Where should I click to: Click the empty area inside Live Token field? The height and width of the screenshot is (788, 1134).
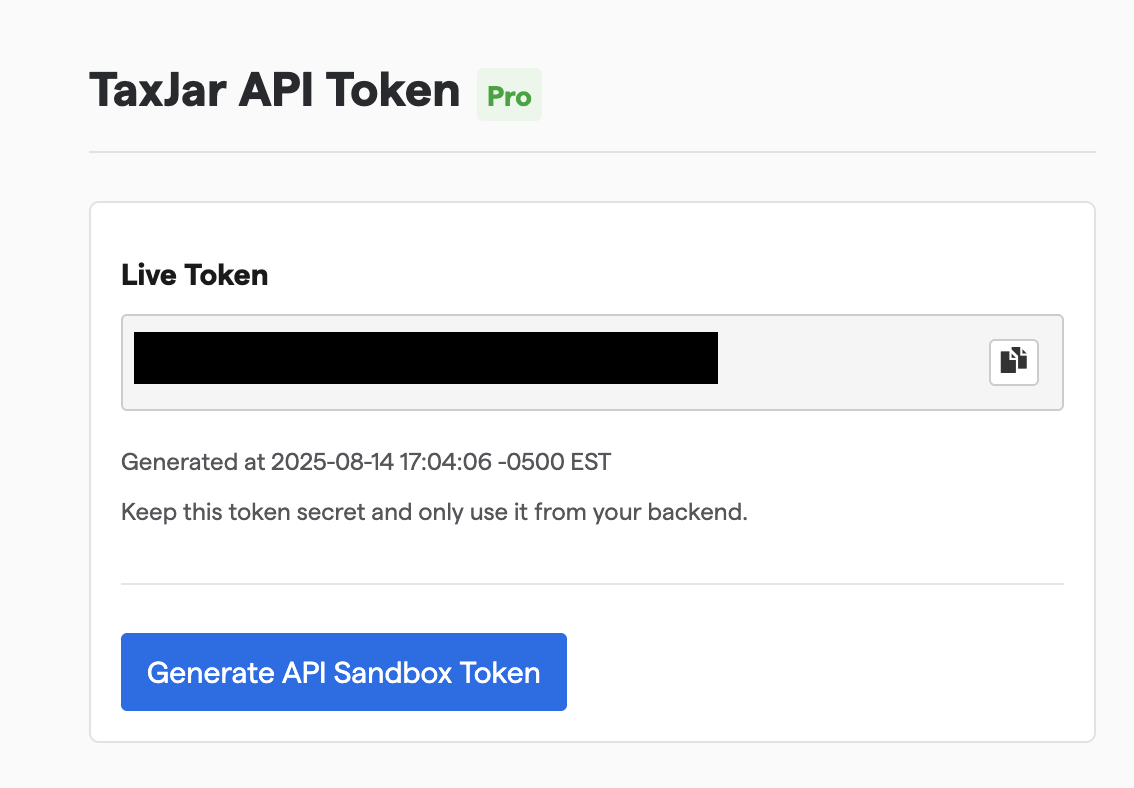click(x=853, y=362)
